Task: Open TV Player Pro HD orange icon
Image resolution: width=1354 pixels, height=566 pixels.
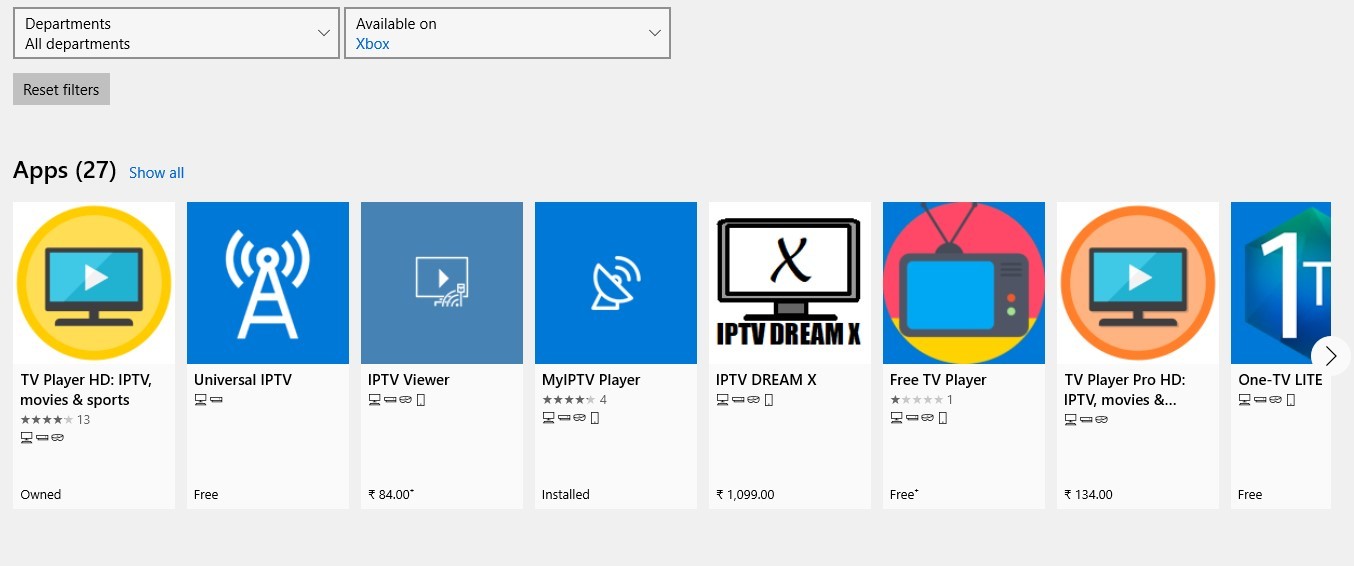Action: tap(1138, 283)
